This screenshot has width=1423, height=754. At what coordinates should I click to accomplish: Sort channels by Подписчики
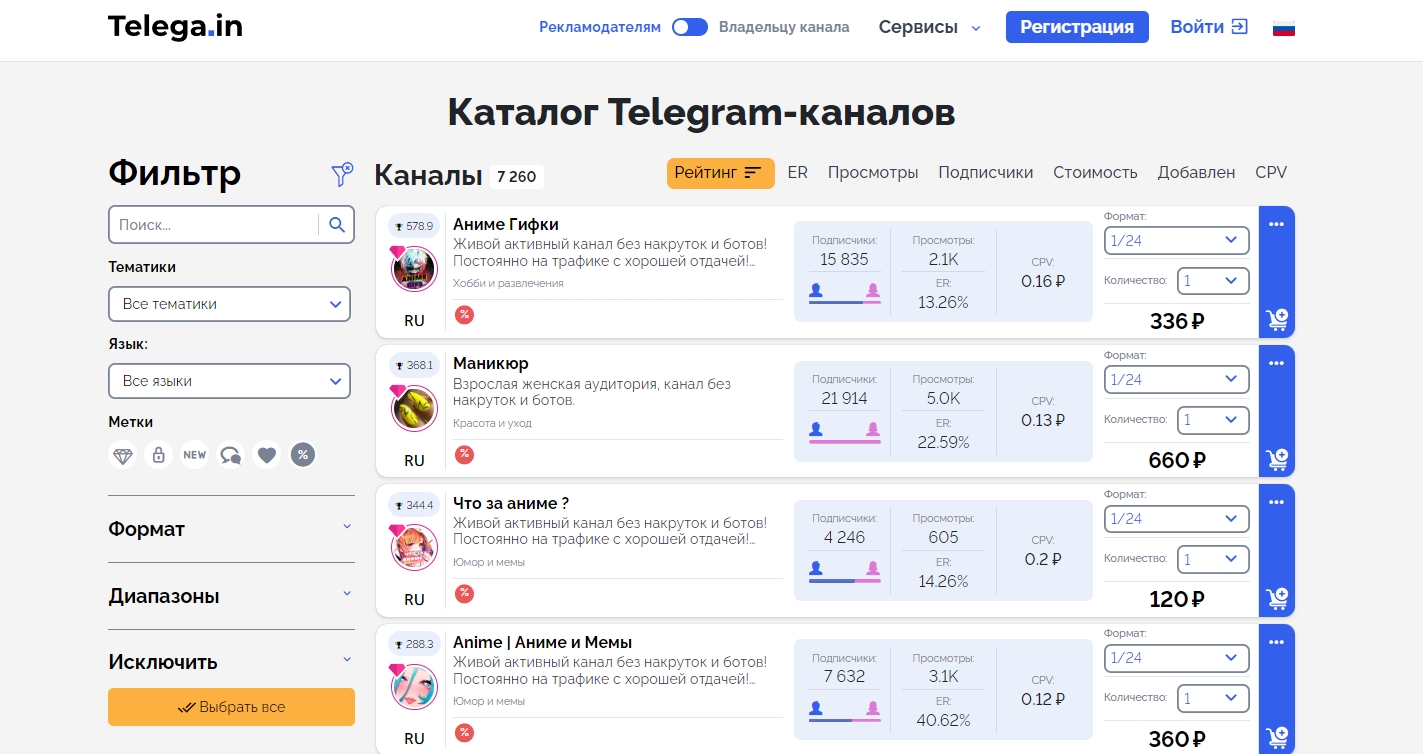tap(986, 172)
